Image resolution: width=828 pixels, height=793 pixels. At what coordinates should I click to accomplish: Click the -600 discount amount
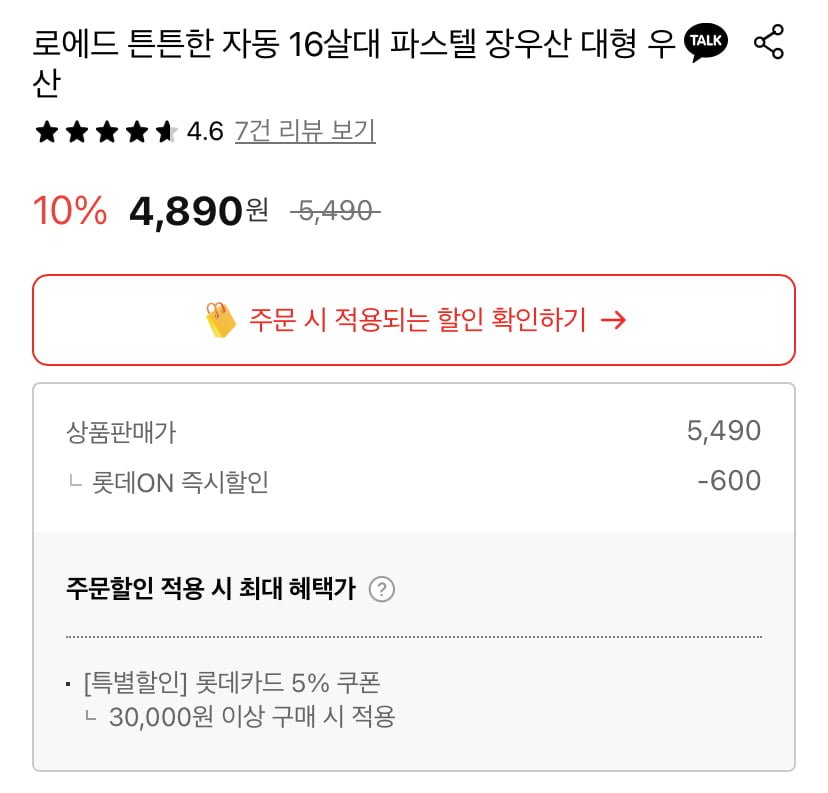click(729, 481)
